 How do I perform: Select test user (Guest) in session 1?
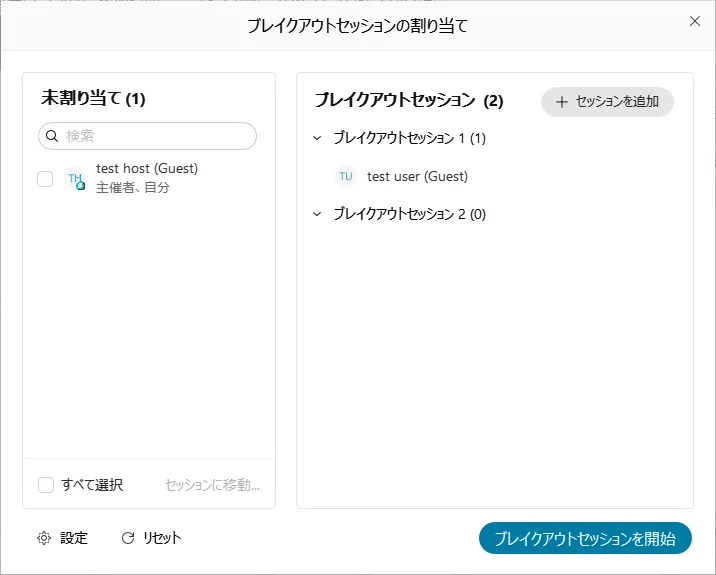coord(417,176)
